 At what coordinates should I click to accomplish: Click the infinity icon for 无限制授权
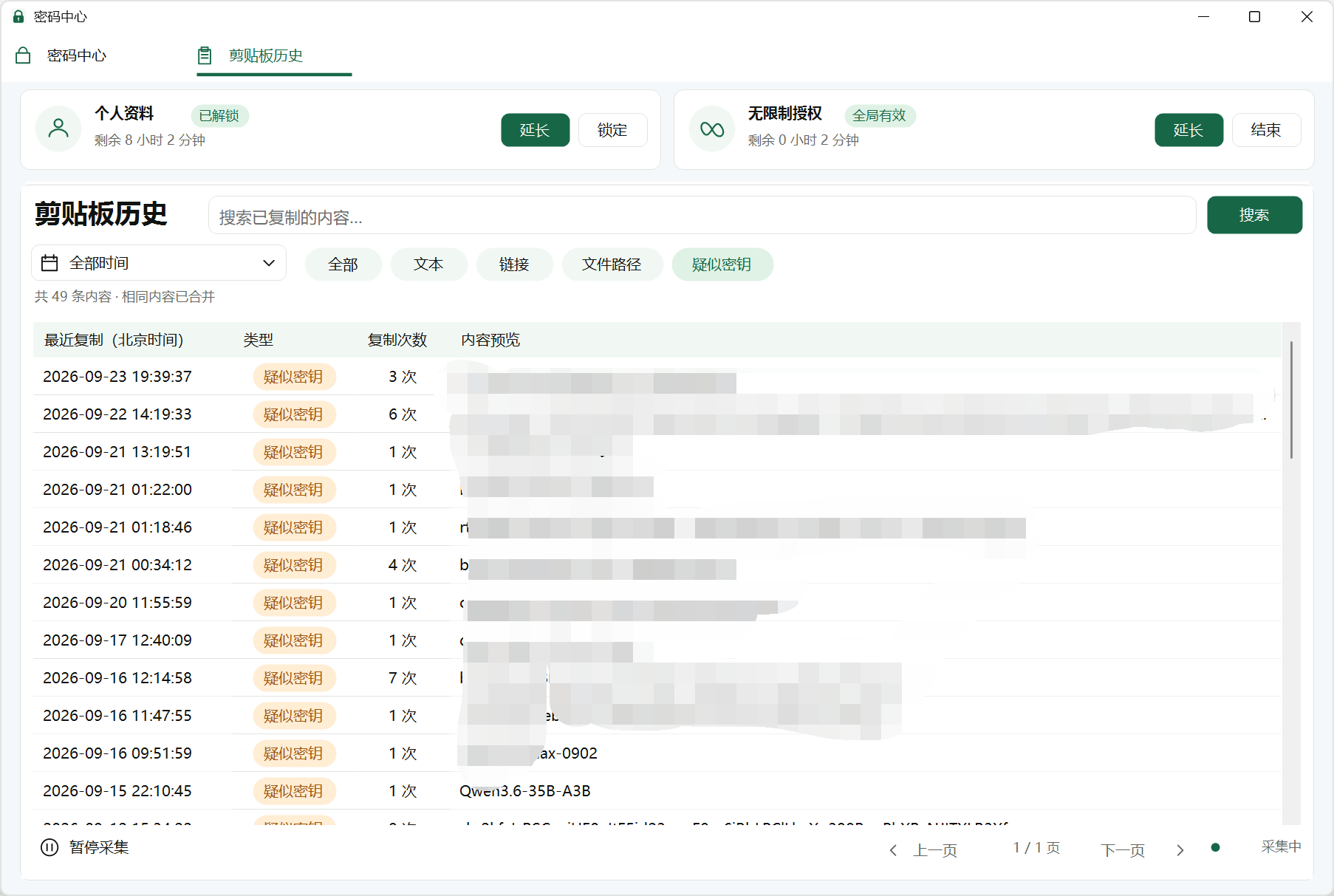click(x=712, y=129)
